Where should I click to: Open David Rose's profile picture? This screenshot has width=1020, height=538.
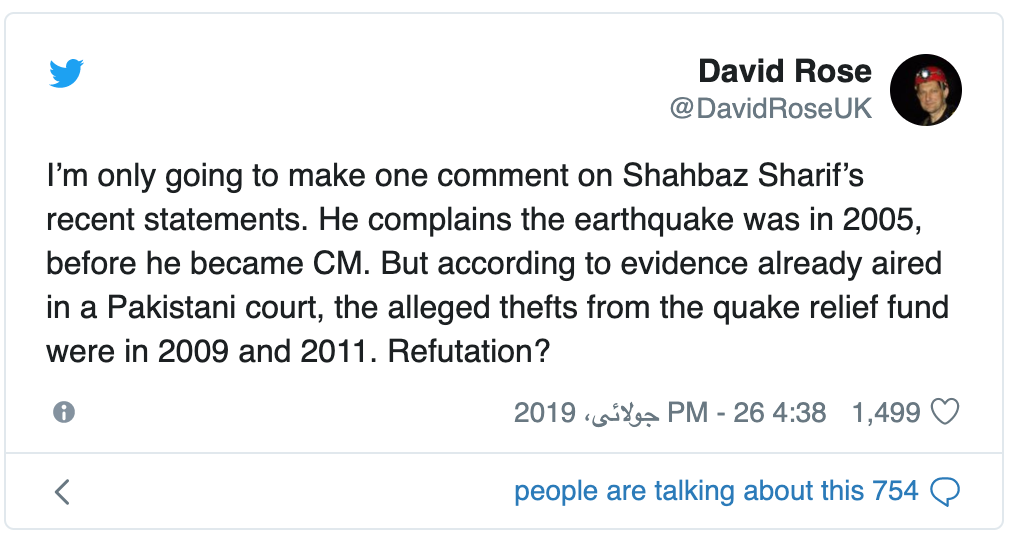926,90
